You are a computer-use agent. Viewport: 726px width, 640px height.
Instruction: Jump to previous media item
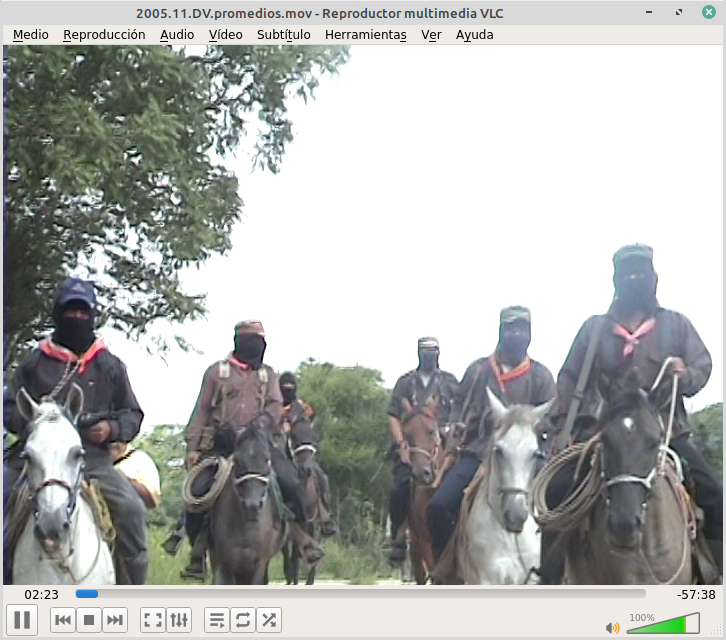63,619
